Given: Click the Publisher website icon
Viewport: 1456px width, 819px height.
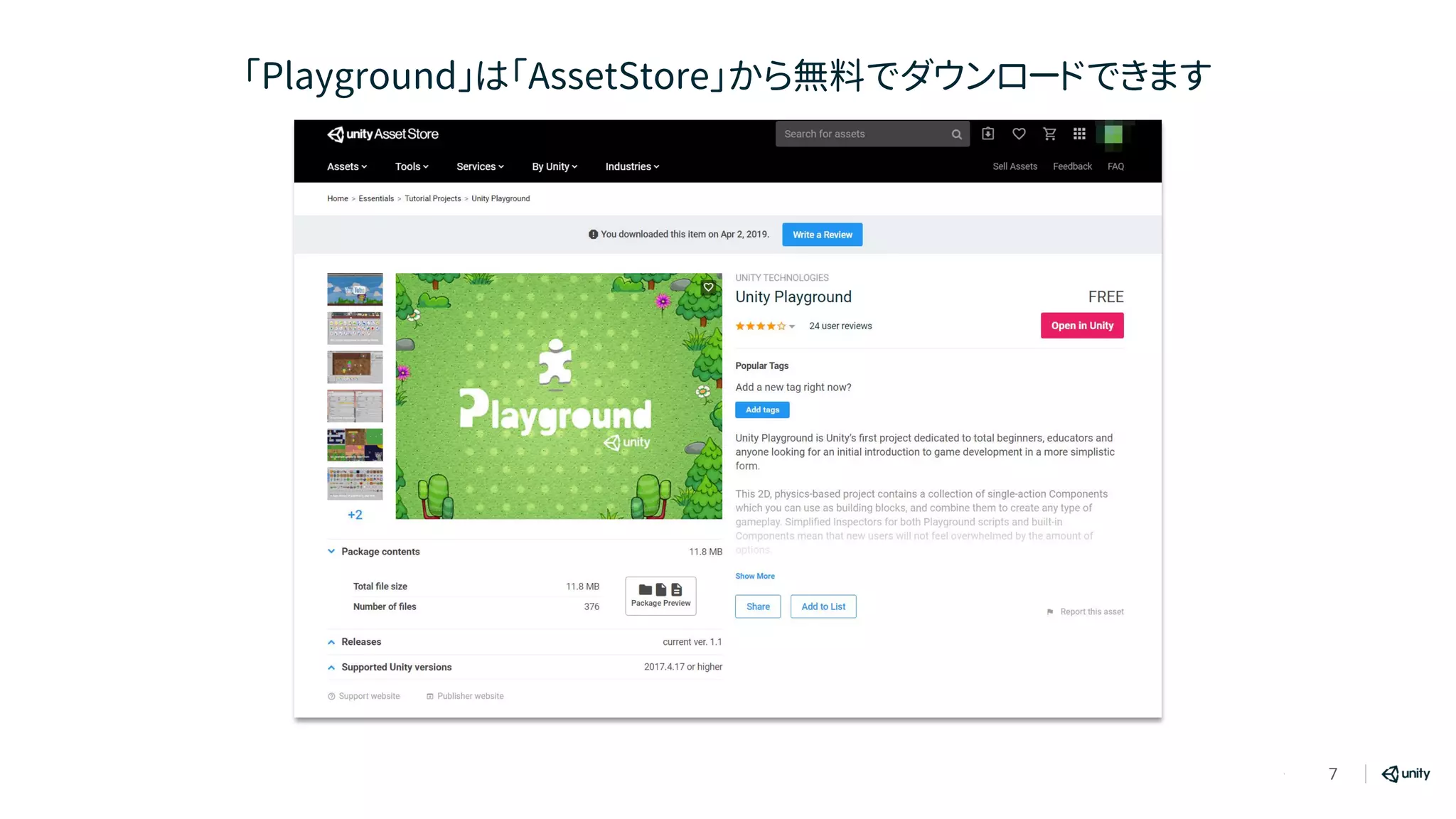Looking at the screenshot, I should (429, 697).
